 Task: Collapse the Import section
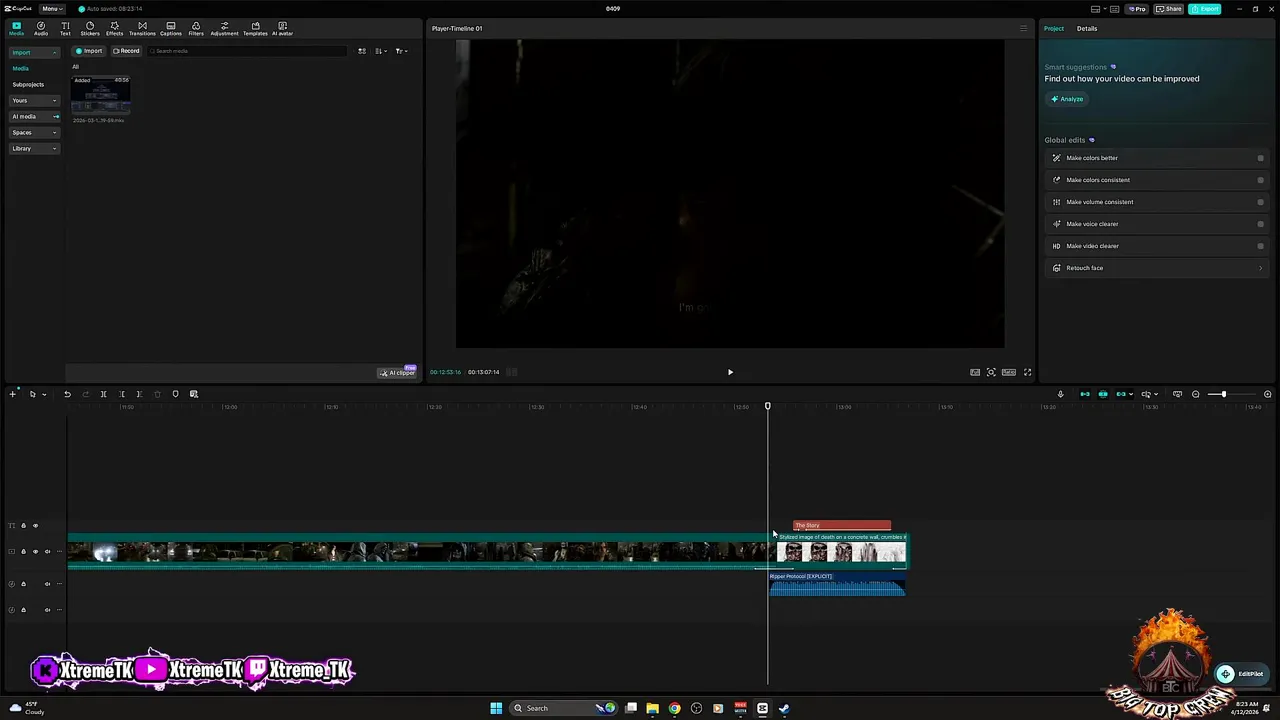pos(35,52)
